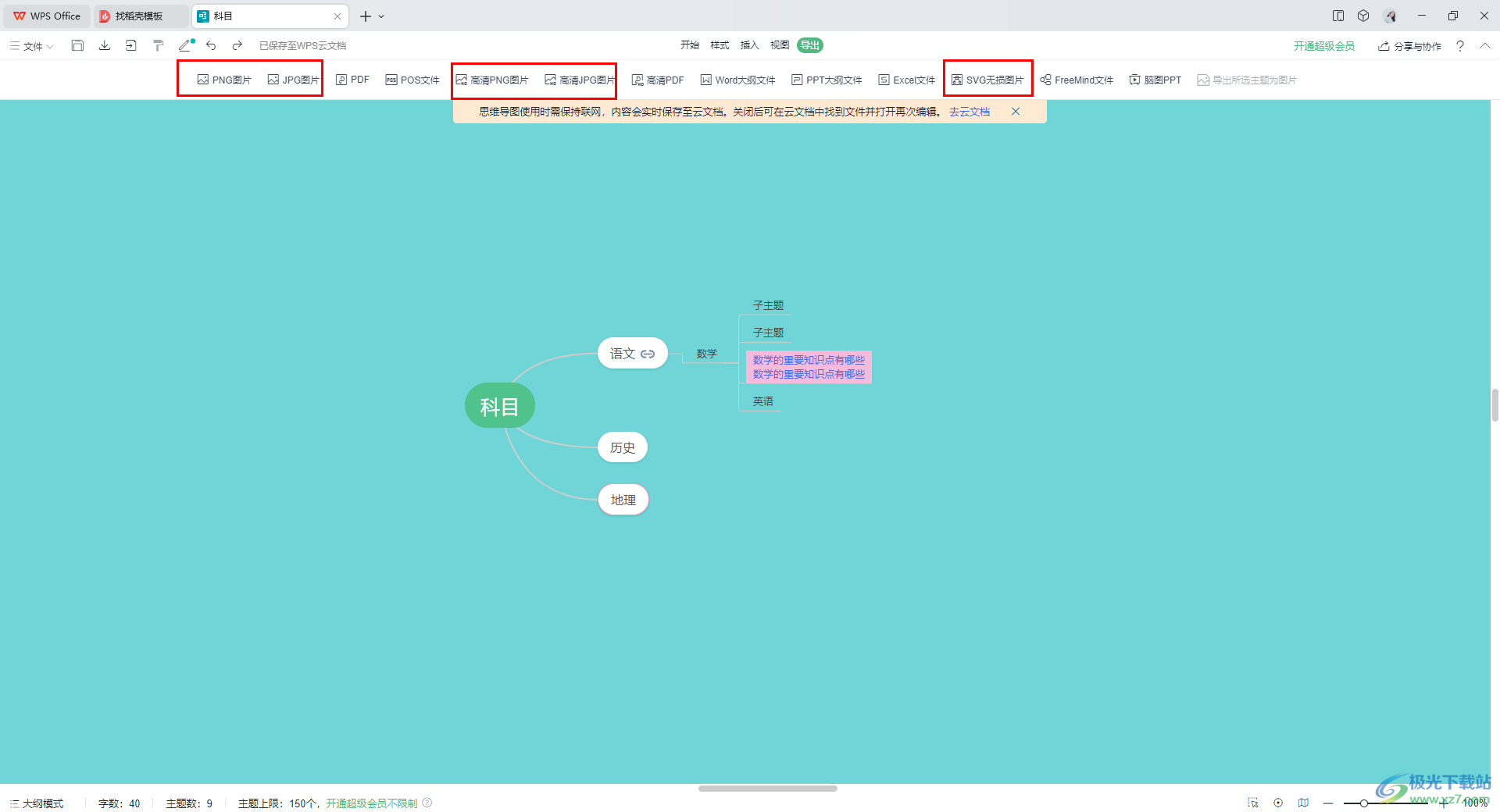Click the split-window layout icon in title bar
Viewport: 1500px width, 812px height.
coord(1338,16)
